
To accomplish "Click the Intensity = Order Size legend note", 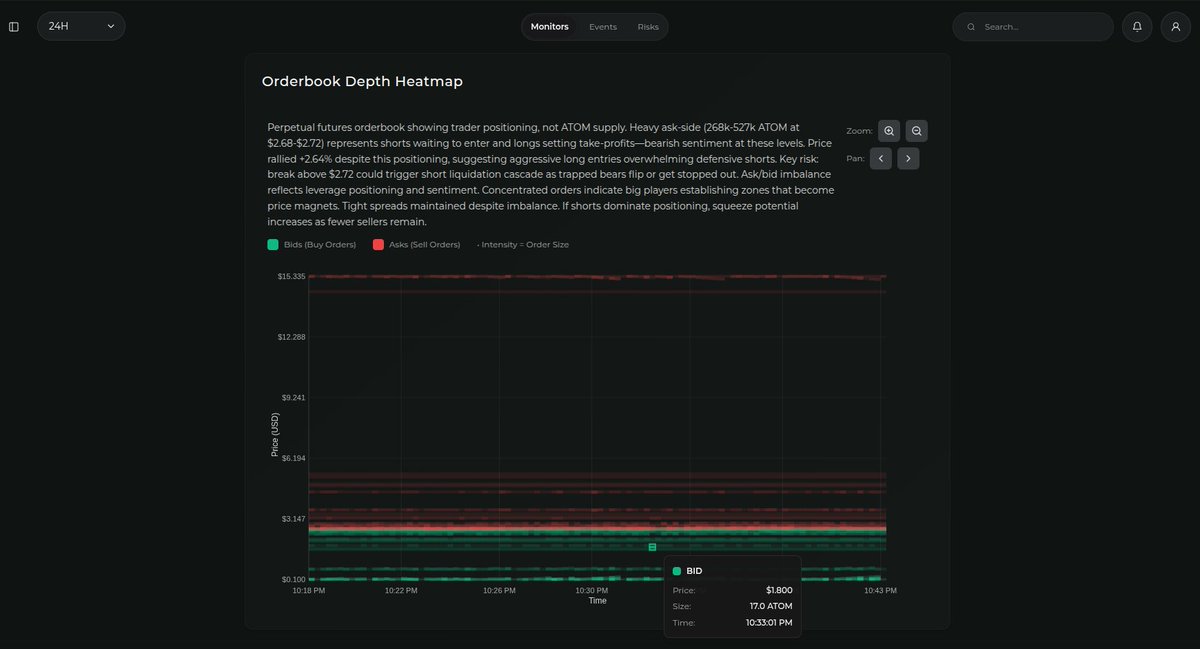I will tap(523, 244).
